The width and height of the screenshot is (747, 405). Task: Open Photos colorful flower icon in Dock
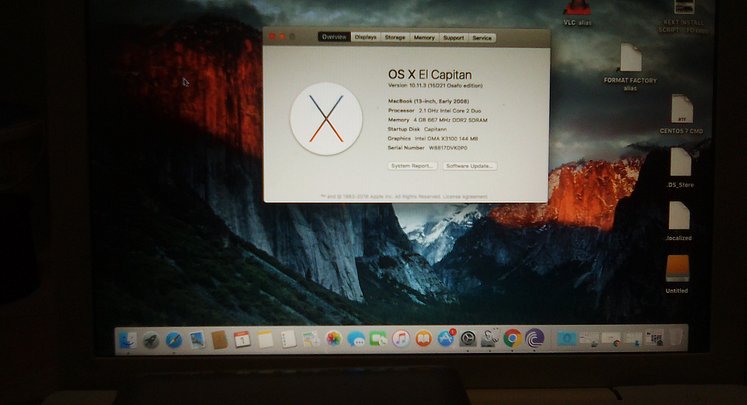tap(333, 339)
